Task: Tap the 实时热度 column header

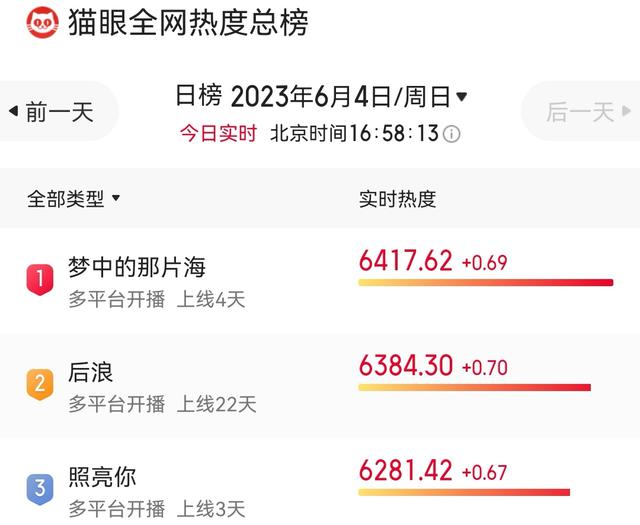Action: pyautogui.click(x=398, y=199)
